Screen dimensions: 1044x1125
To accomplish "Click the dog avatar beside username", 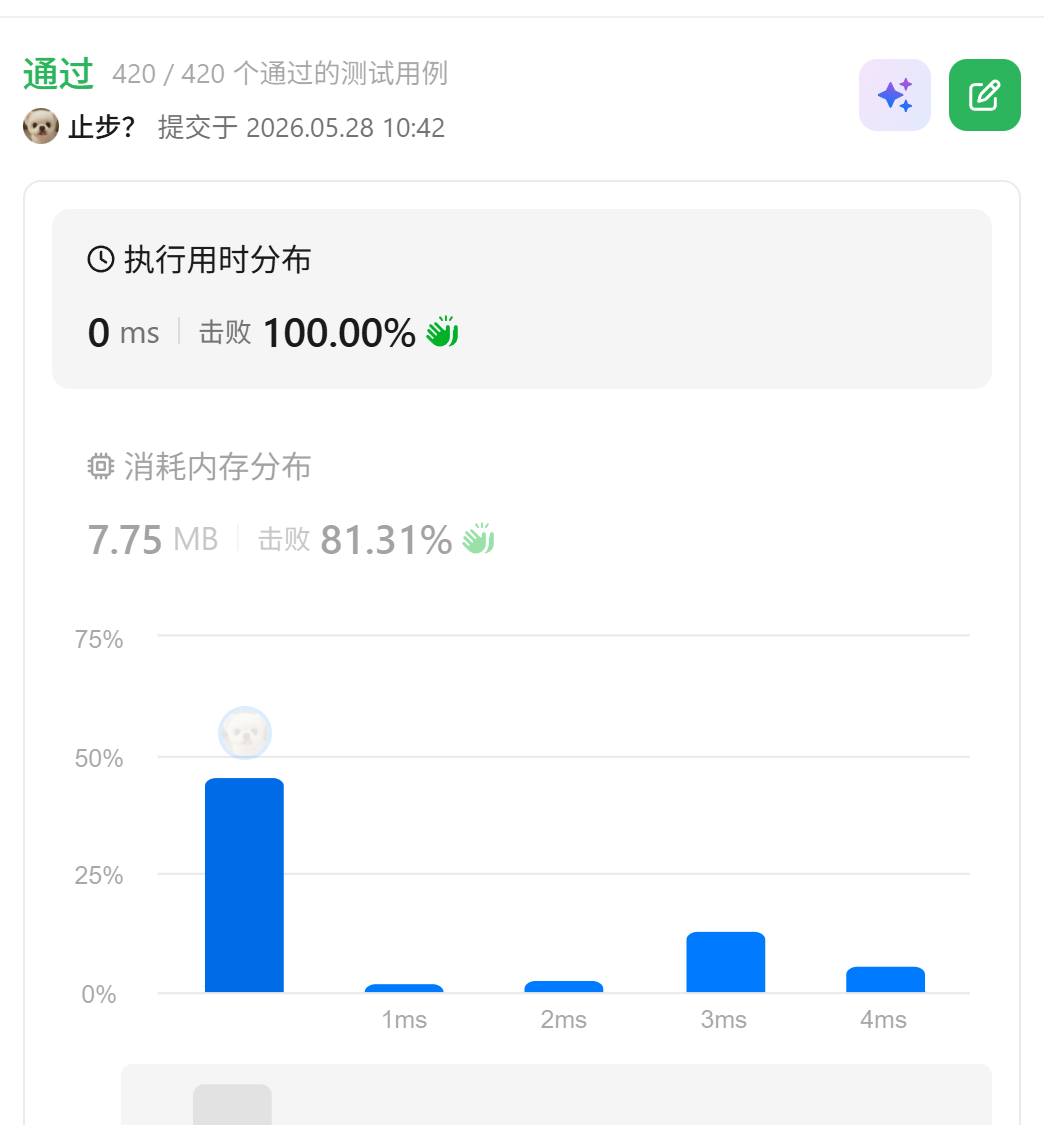I will 41,126.
